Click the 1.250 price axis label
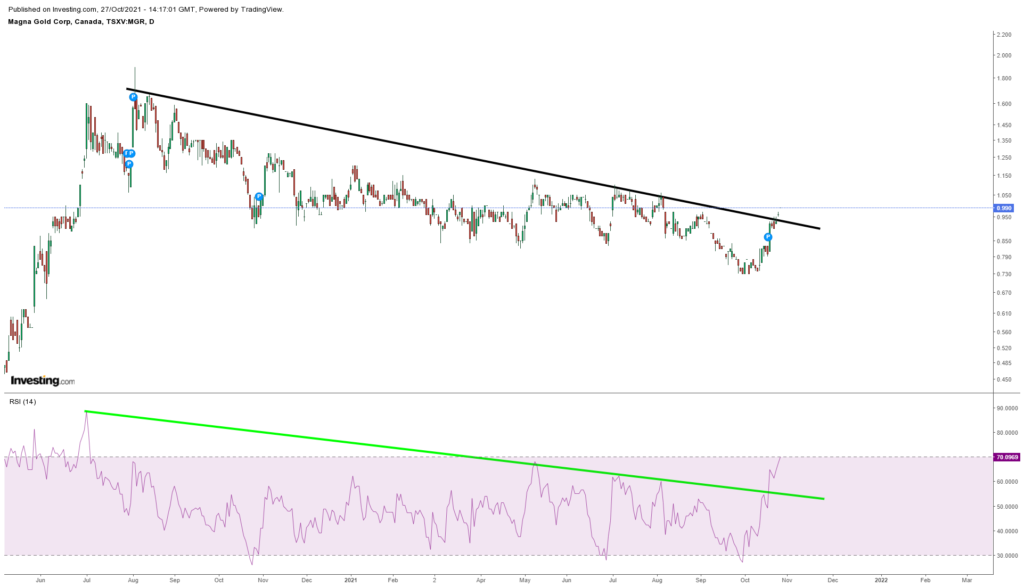 (1004, 157)
